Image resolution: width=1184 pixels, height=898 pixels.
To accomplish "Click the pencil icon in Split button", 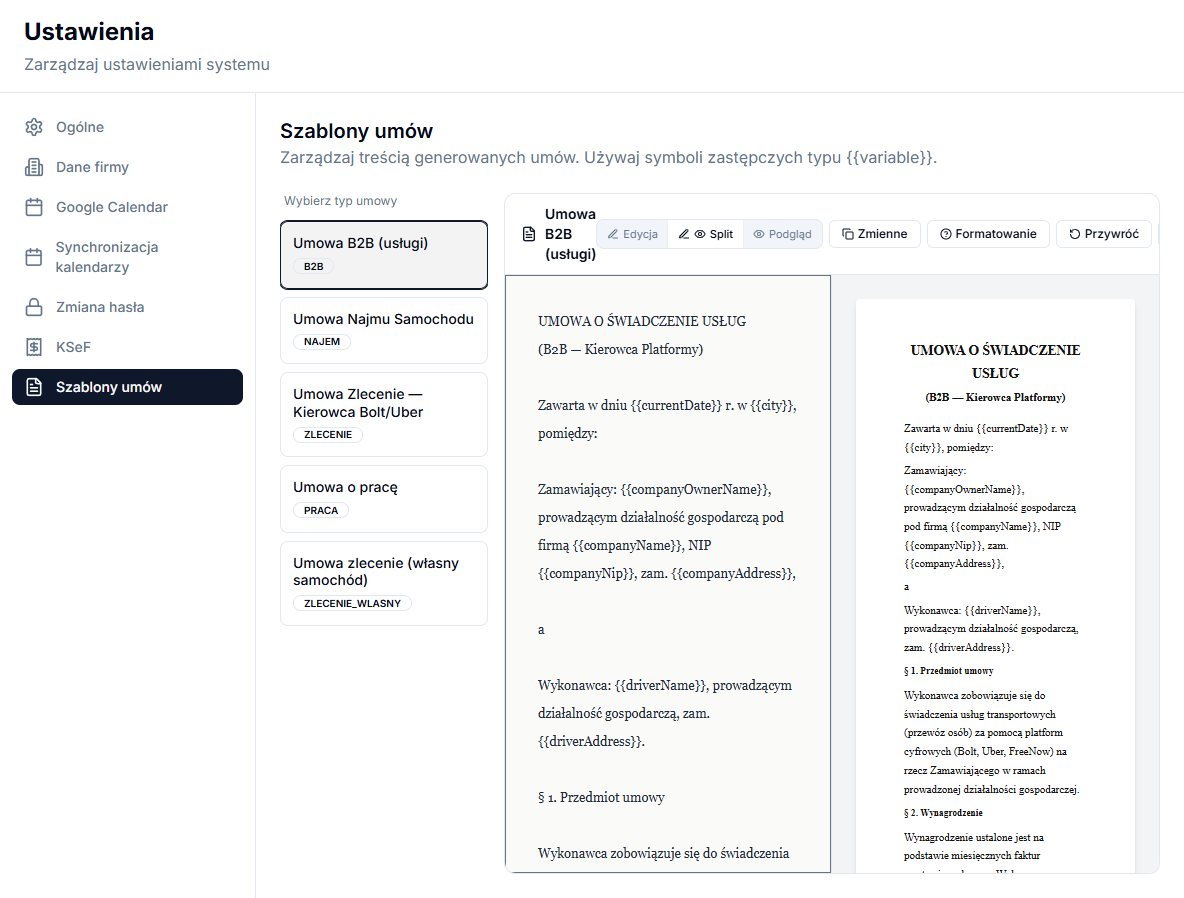I will coord(683,234).
